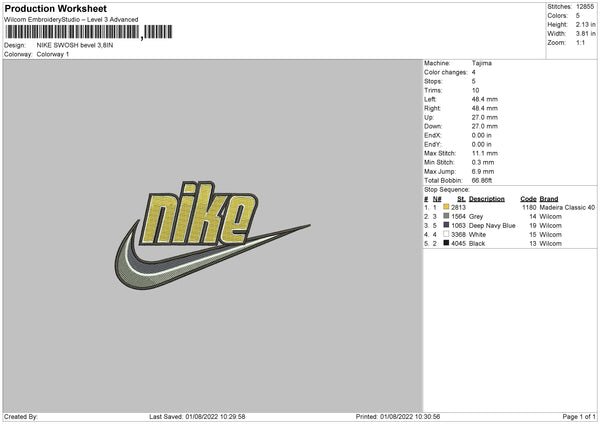This screenshot has width=600, height=424.
Task: Click the Deep Navy Blue description
Action: point(492,225)
